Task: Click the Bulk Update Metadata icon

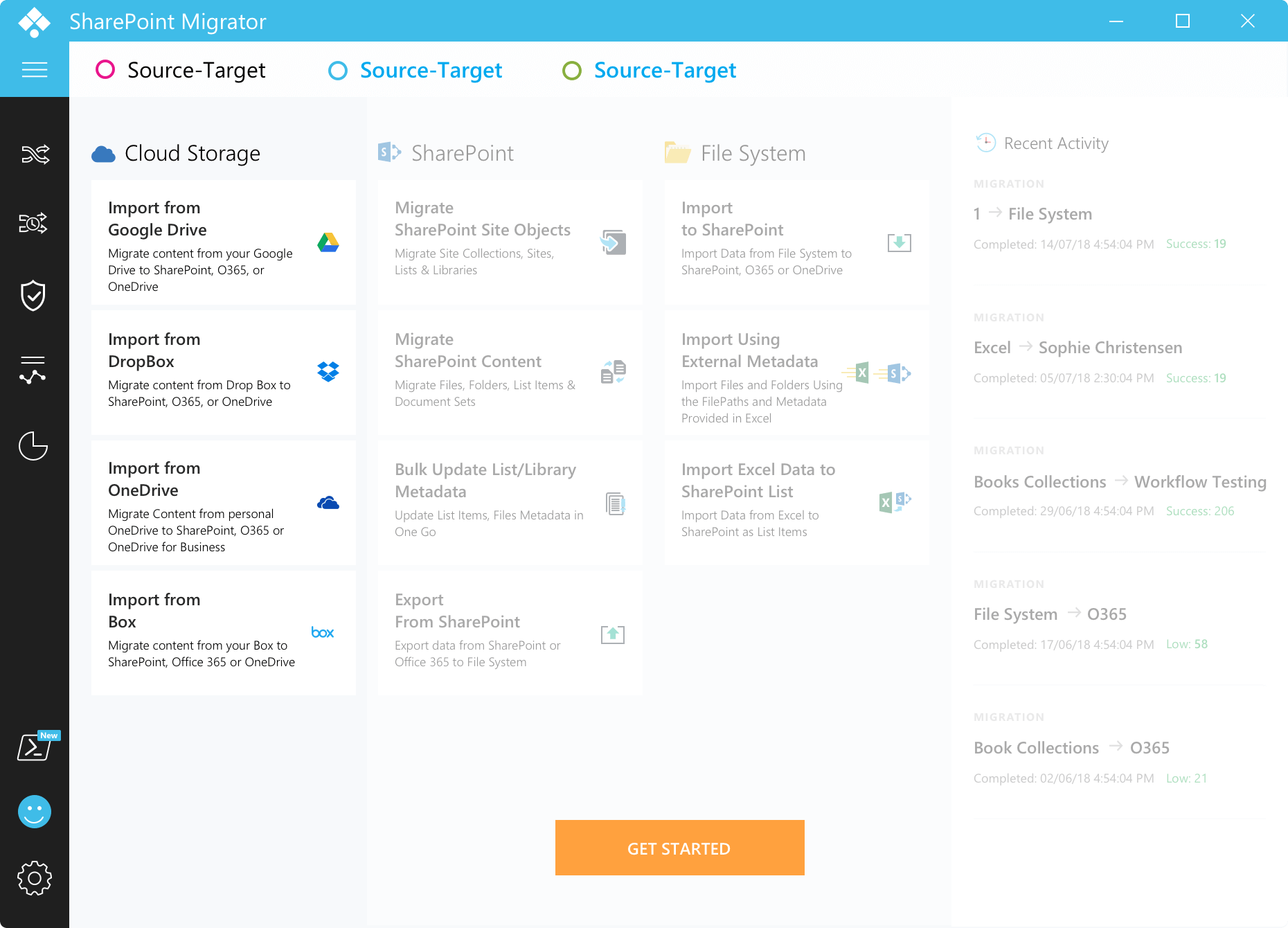Action: (616, 503)
